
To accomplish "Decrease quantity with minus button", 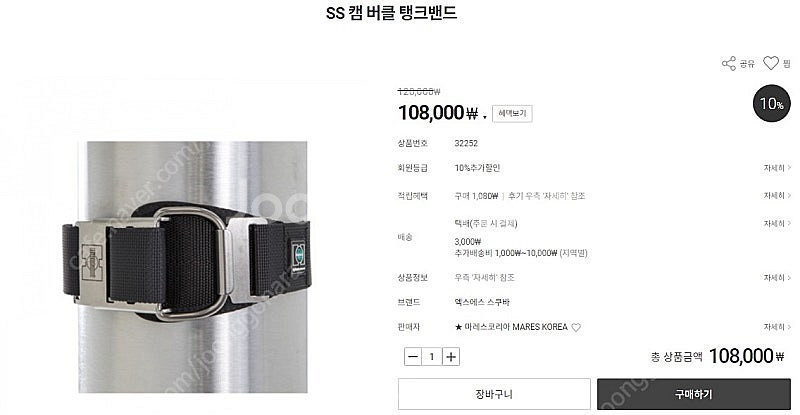I will (x=413, y=356).
